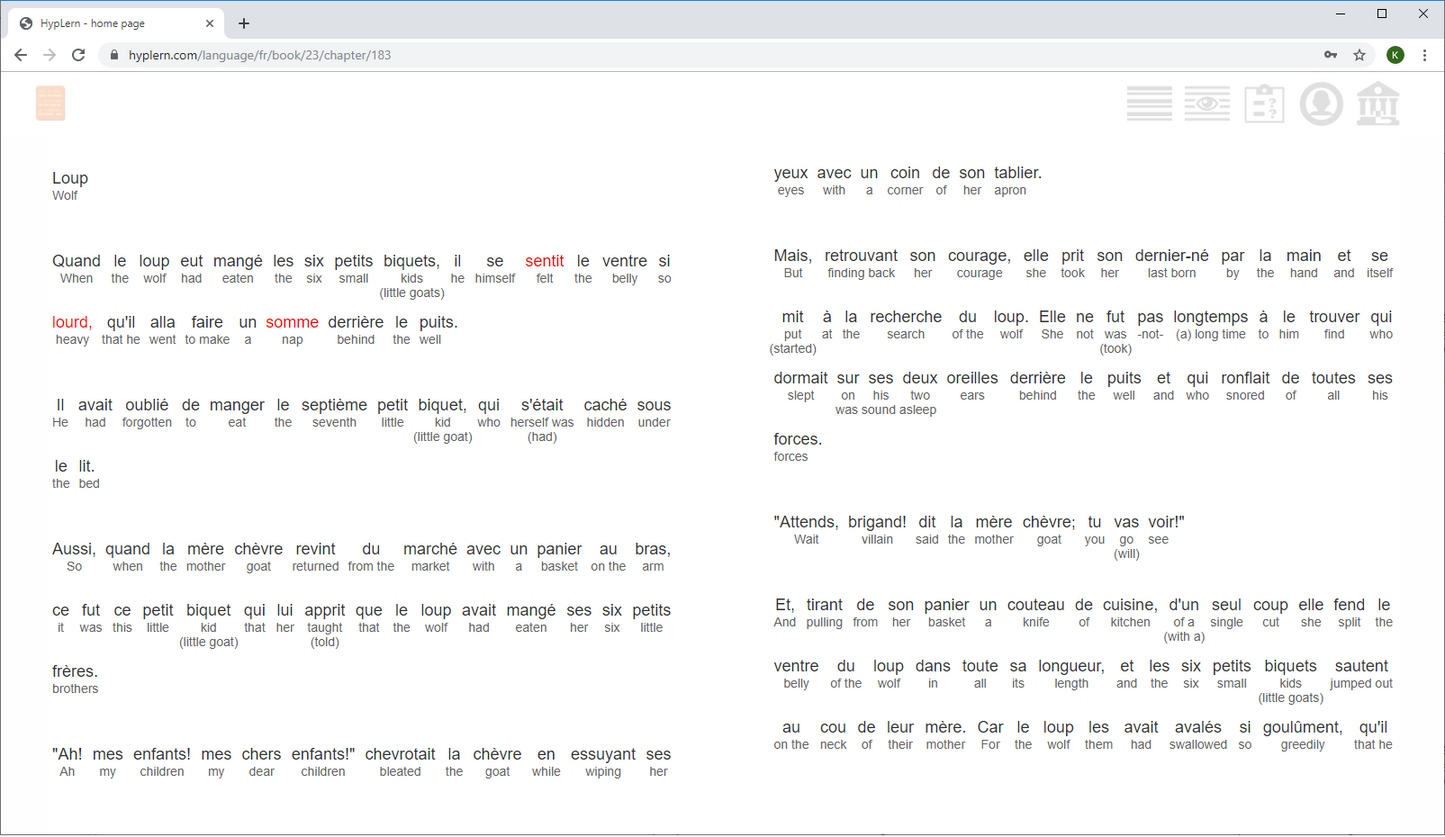Open the green K profile avatar
The height and width of the screenshot is (837, 1445).
pyautogui.click(x=1395, y=55)
